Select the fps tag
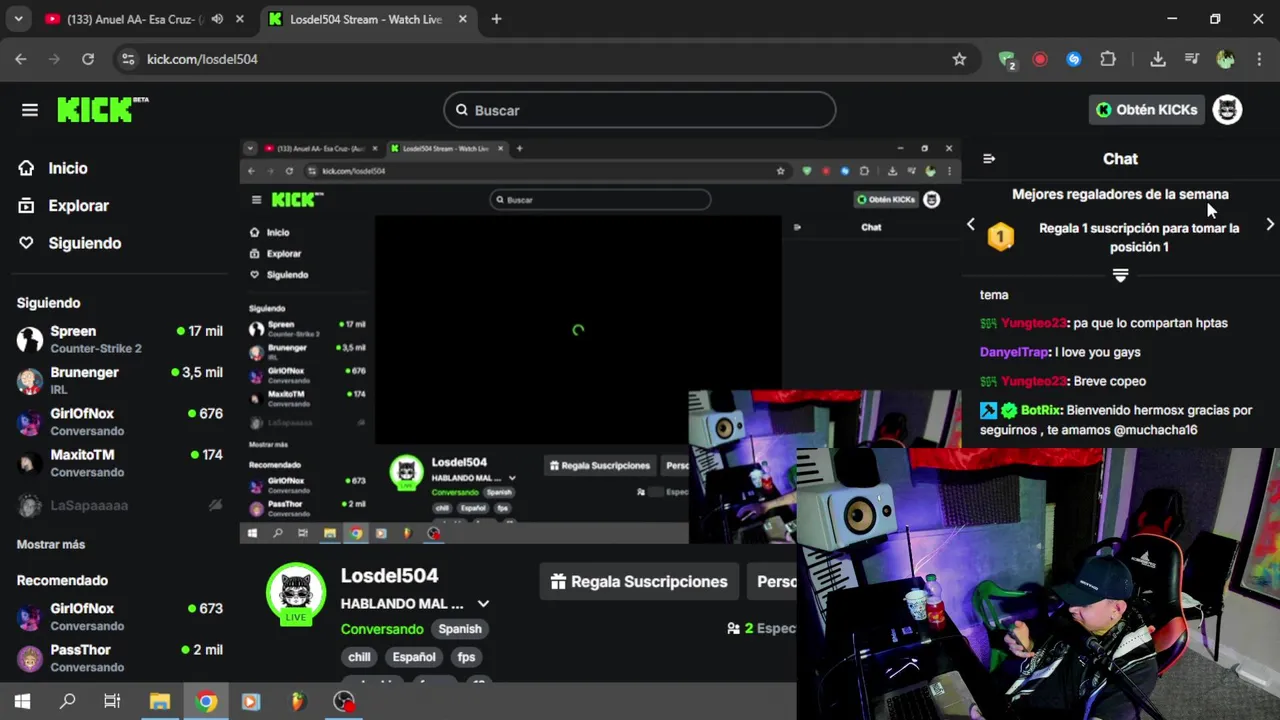 point(466,657)
